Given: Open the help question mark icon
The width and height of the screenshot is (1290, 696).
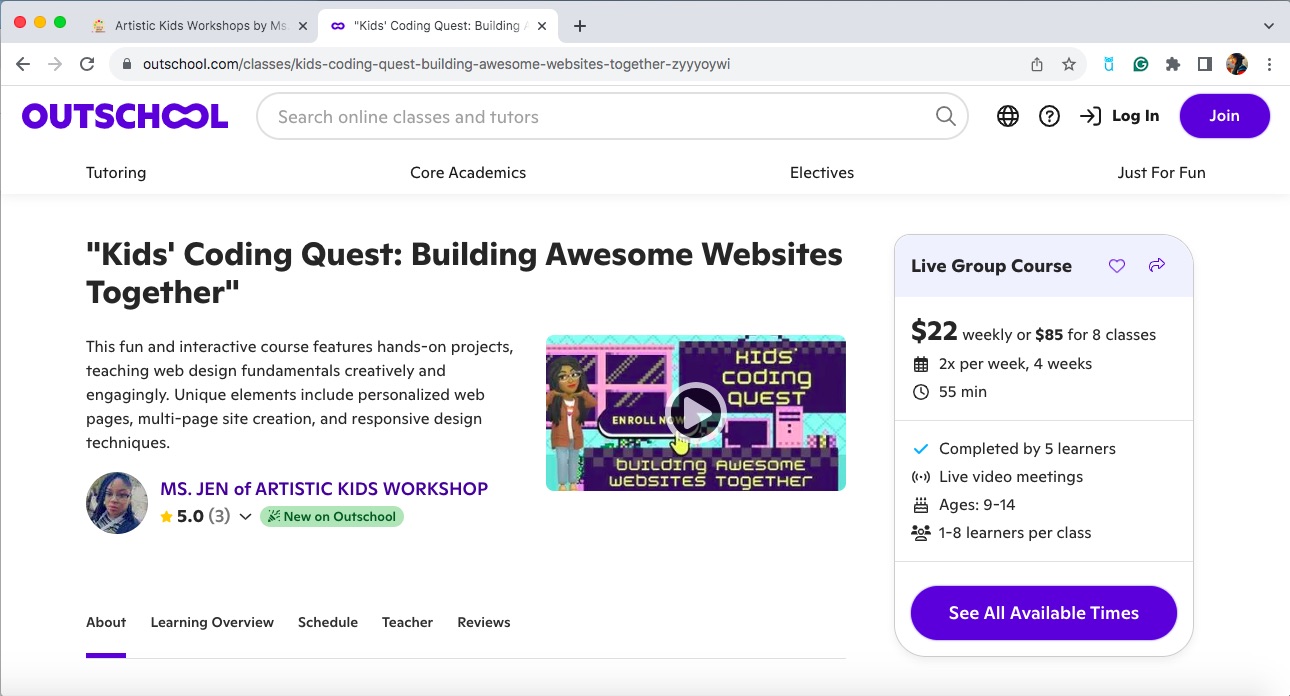Looking at the screenshot, I should click(1049, 116).
